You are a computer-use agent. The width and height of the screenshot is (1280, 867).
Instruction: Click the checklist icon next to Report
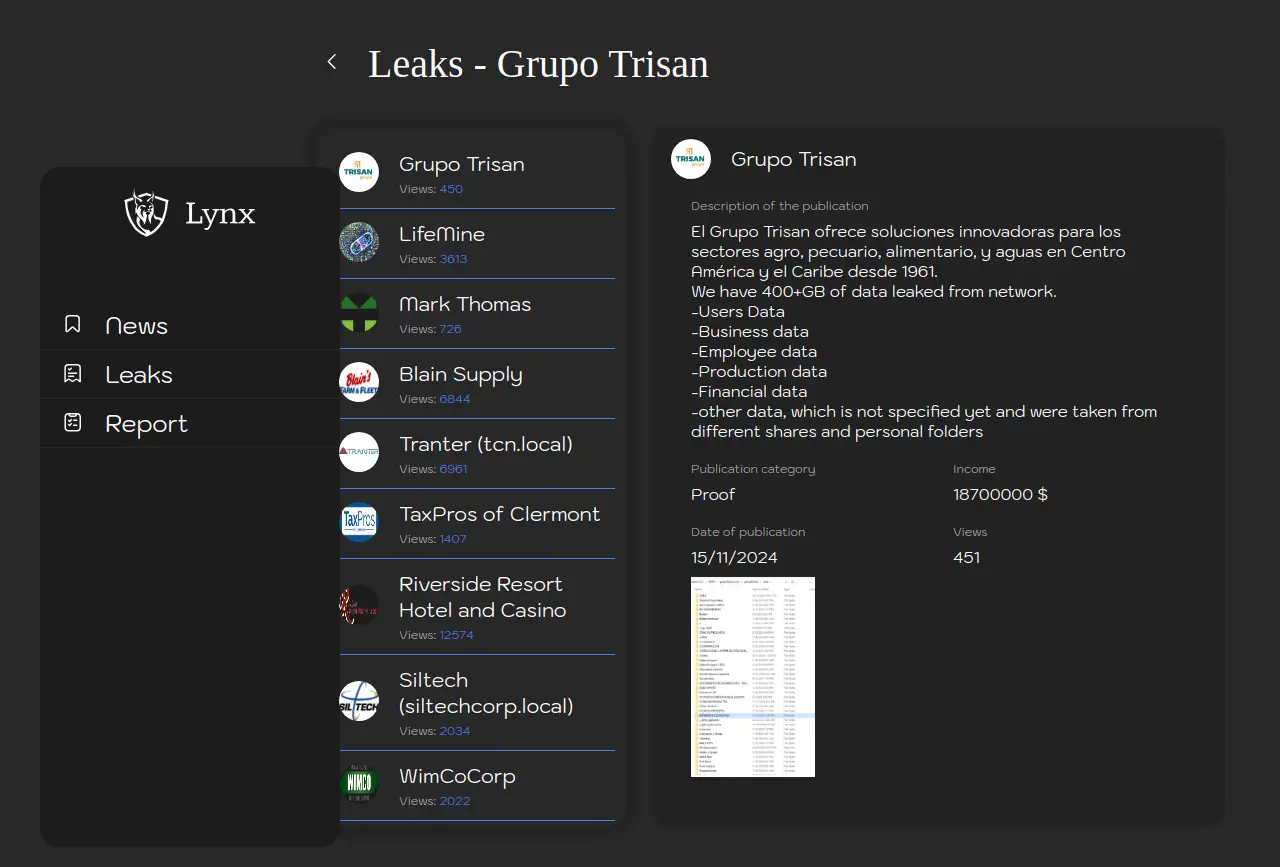pyautogui.click(x=73, y=423)
